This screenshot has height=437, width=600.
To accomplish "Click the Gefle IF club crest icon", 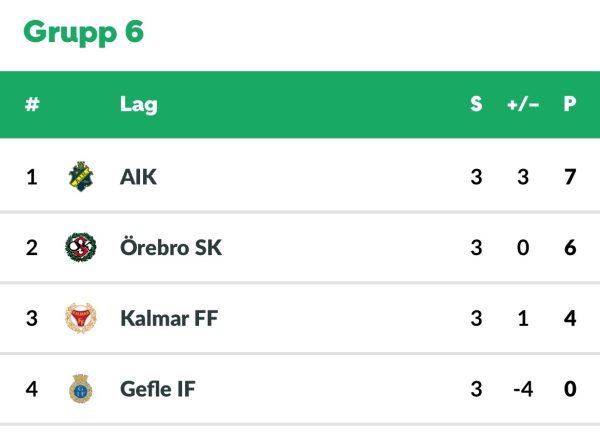I will pyautogui.click(x=81, y=389).
